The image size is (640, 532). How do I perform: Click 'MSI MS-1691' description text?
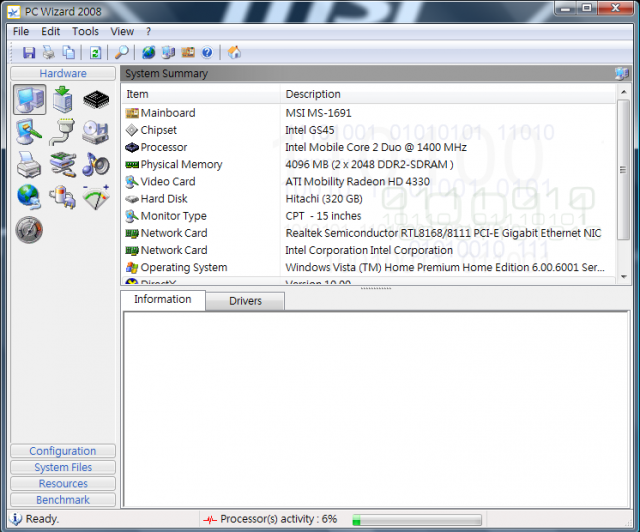(318, 113)
